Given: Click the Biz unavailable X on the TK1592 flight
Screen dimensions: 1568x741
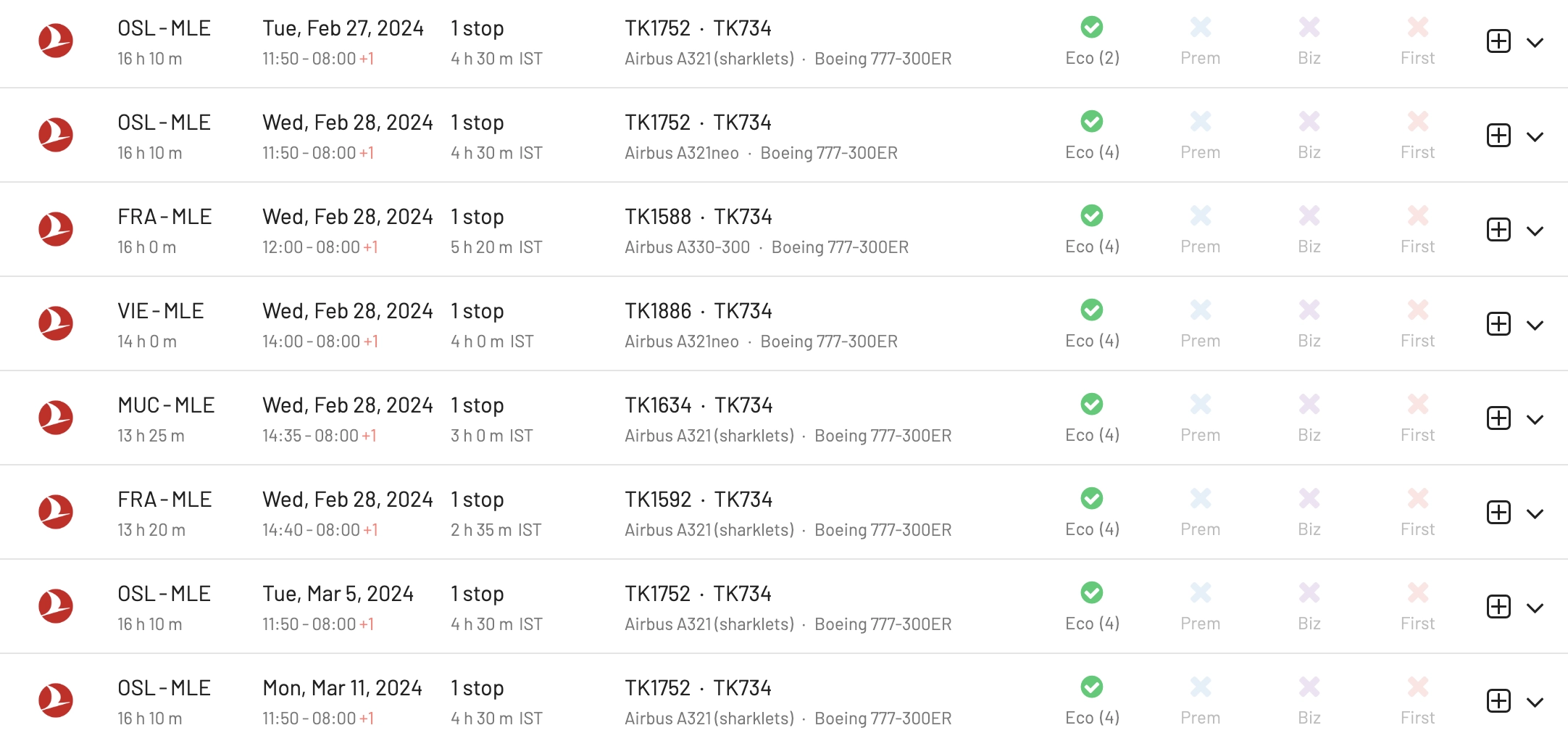Looking at the screenshot, I should click(x=1309, y=499).
